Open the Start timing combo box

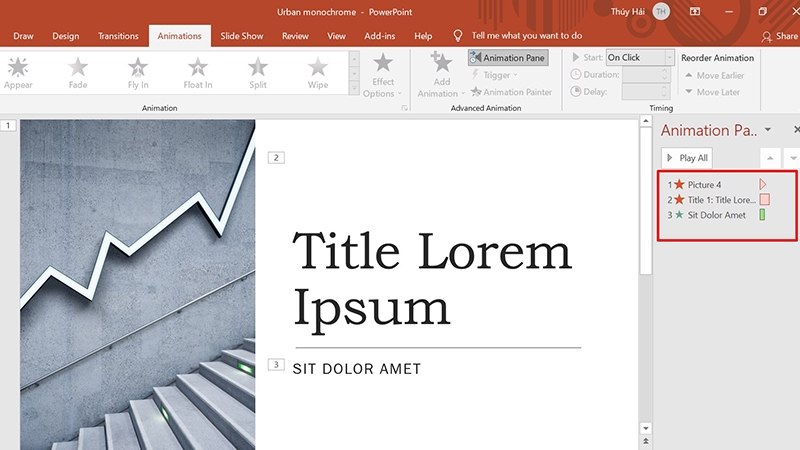coord(640,57)
